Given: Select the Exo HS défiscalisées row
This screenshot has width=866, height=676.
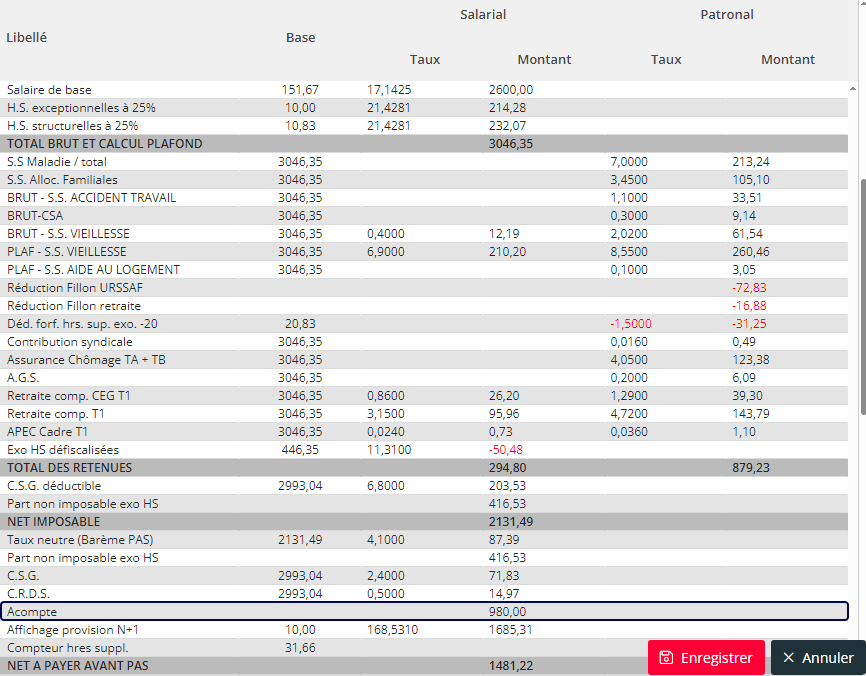Looking at the screenshot, I should 425,450.
